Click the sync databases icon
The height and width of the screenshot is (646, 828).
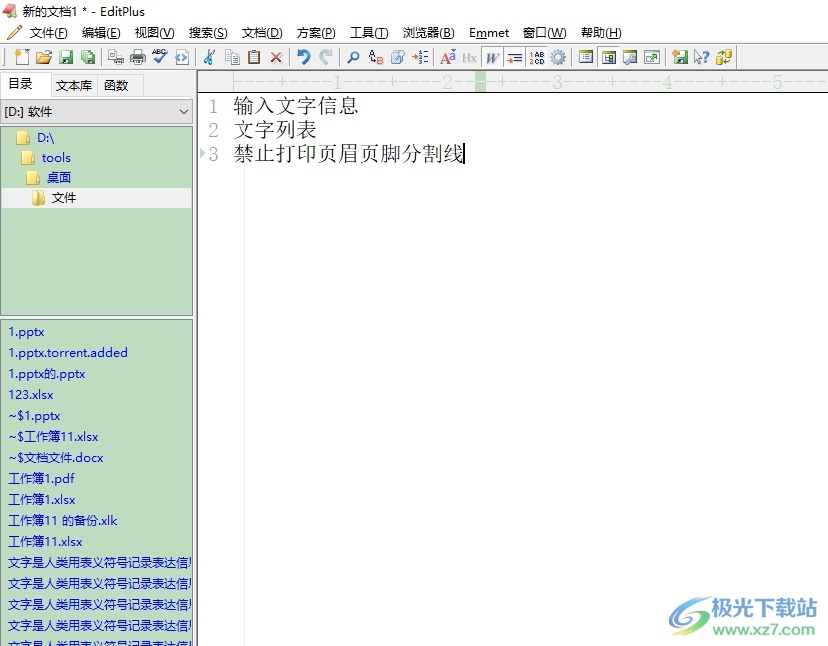724,57
